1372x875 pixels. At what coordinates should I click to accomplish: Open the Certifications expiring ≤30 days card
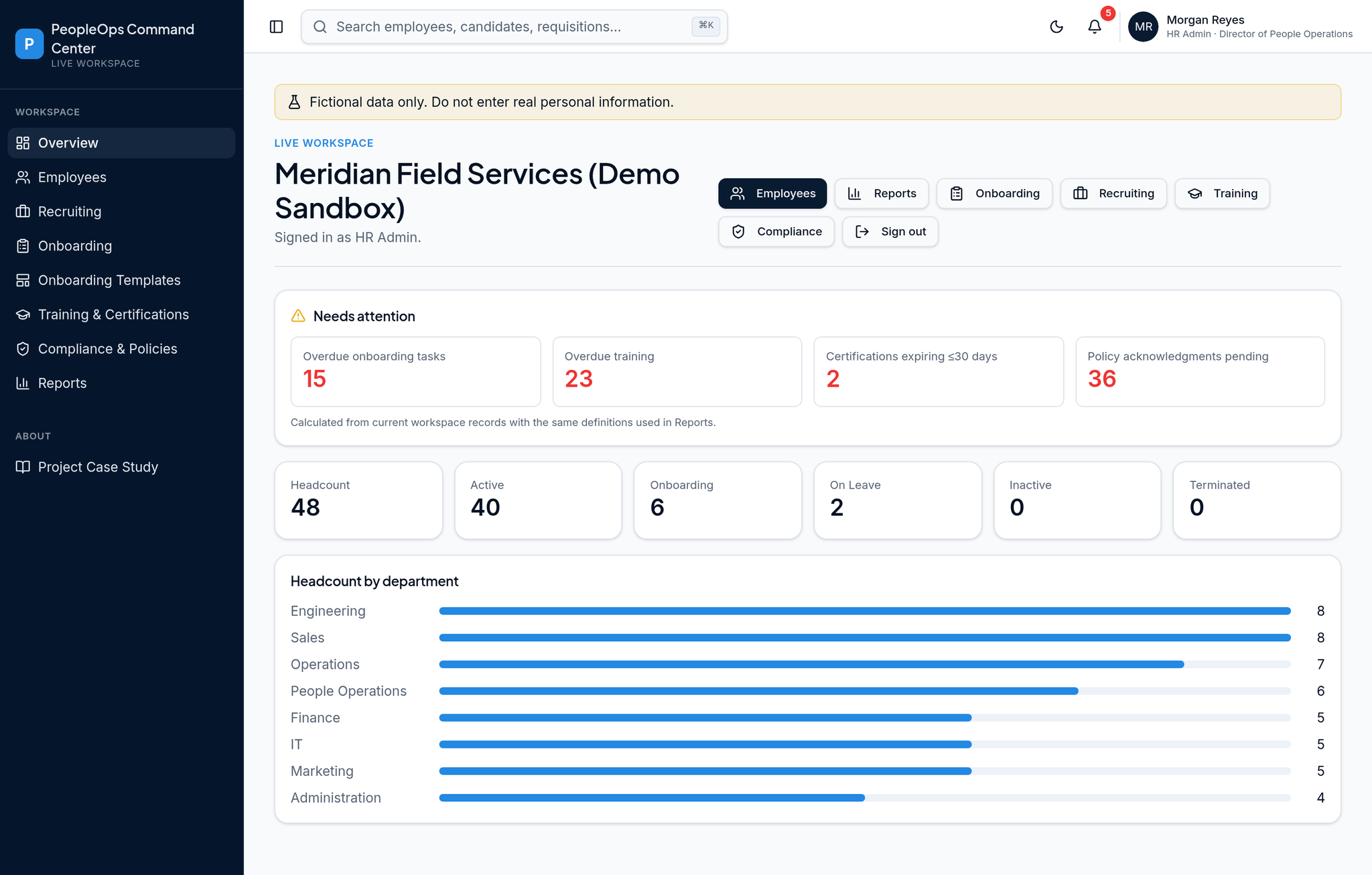939,372
